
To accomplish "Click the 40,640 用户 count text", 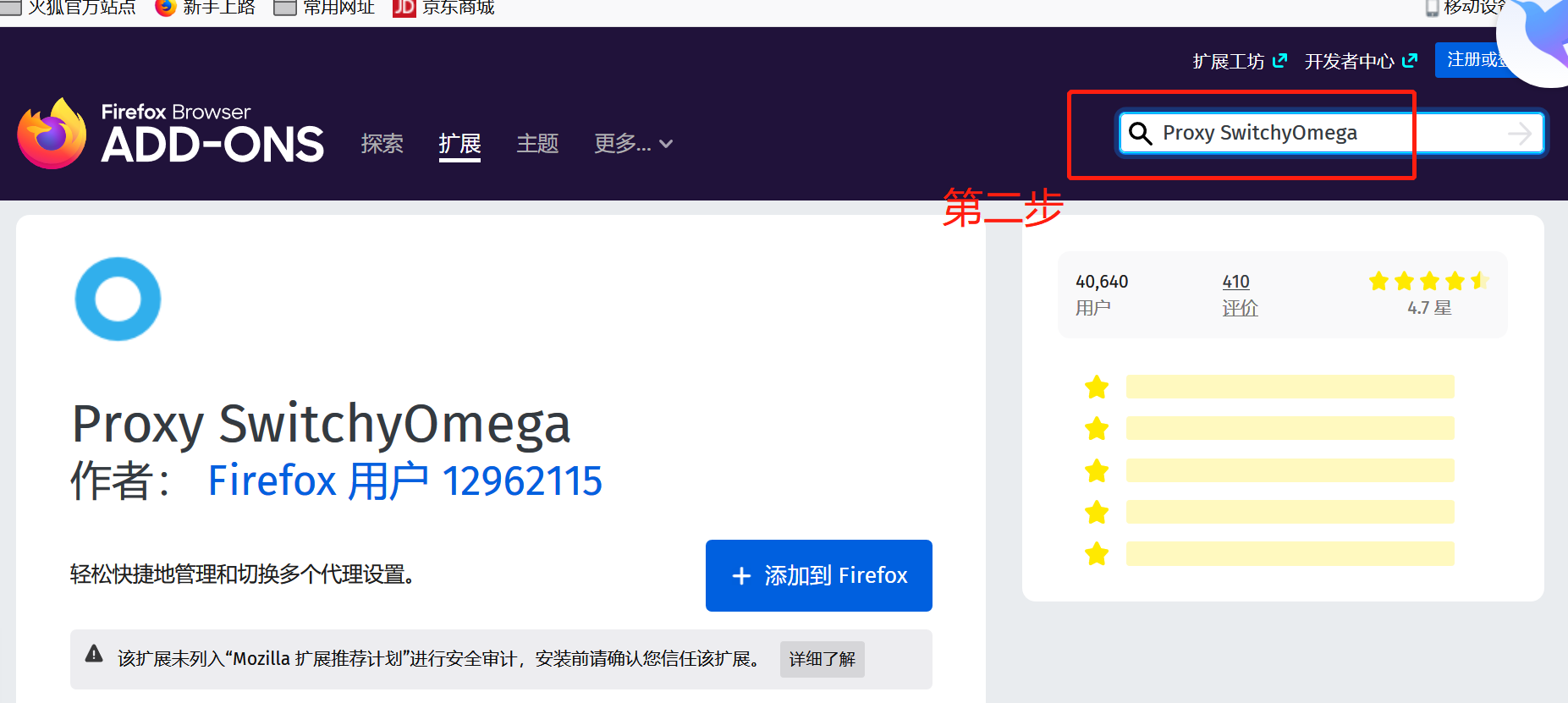I will 1102,294.
